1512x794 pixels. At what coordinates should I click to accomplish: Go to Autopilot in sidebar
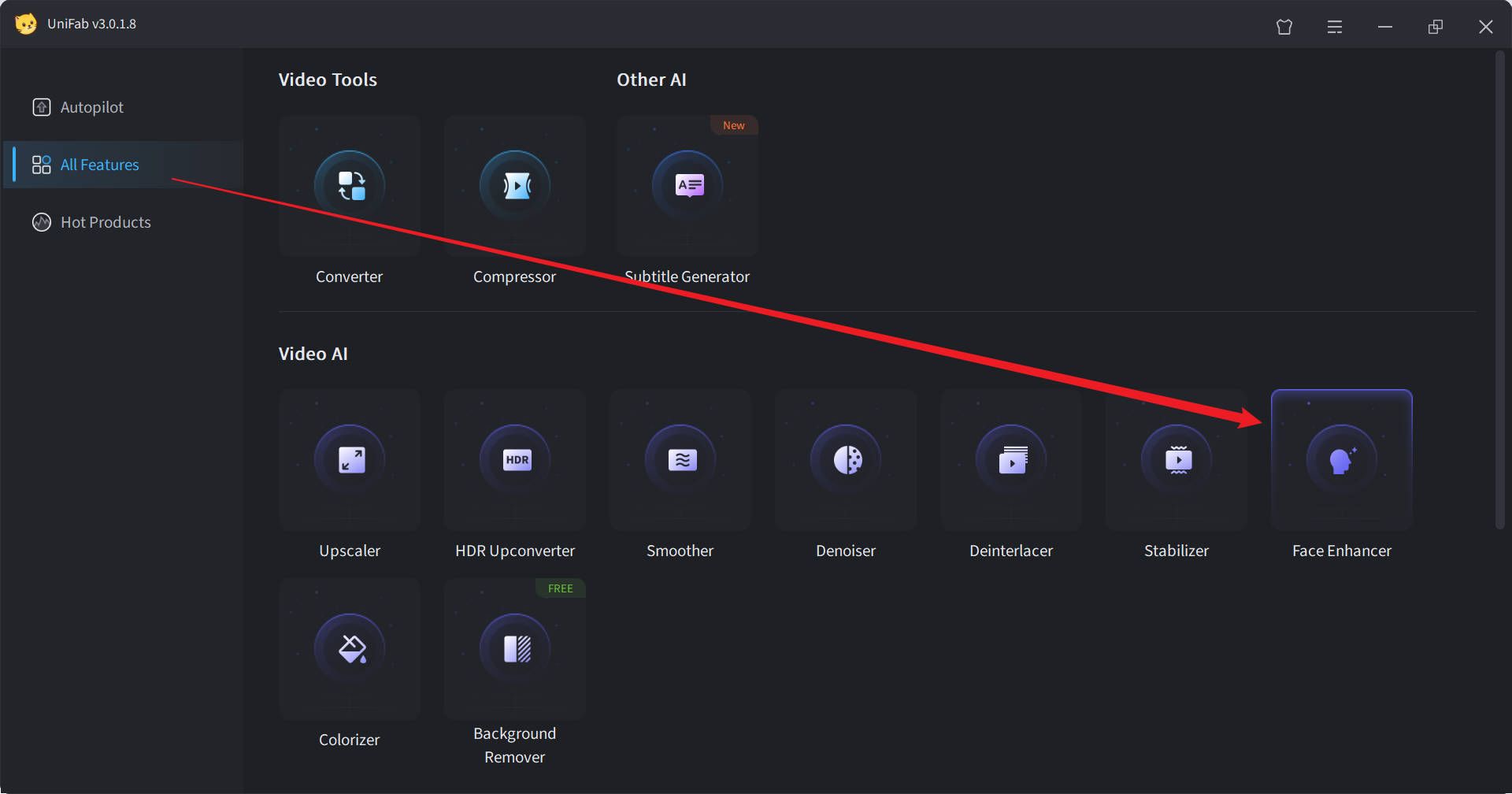pyautogui.click(x=123, y=107)
